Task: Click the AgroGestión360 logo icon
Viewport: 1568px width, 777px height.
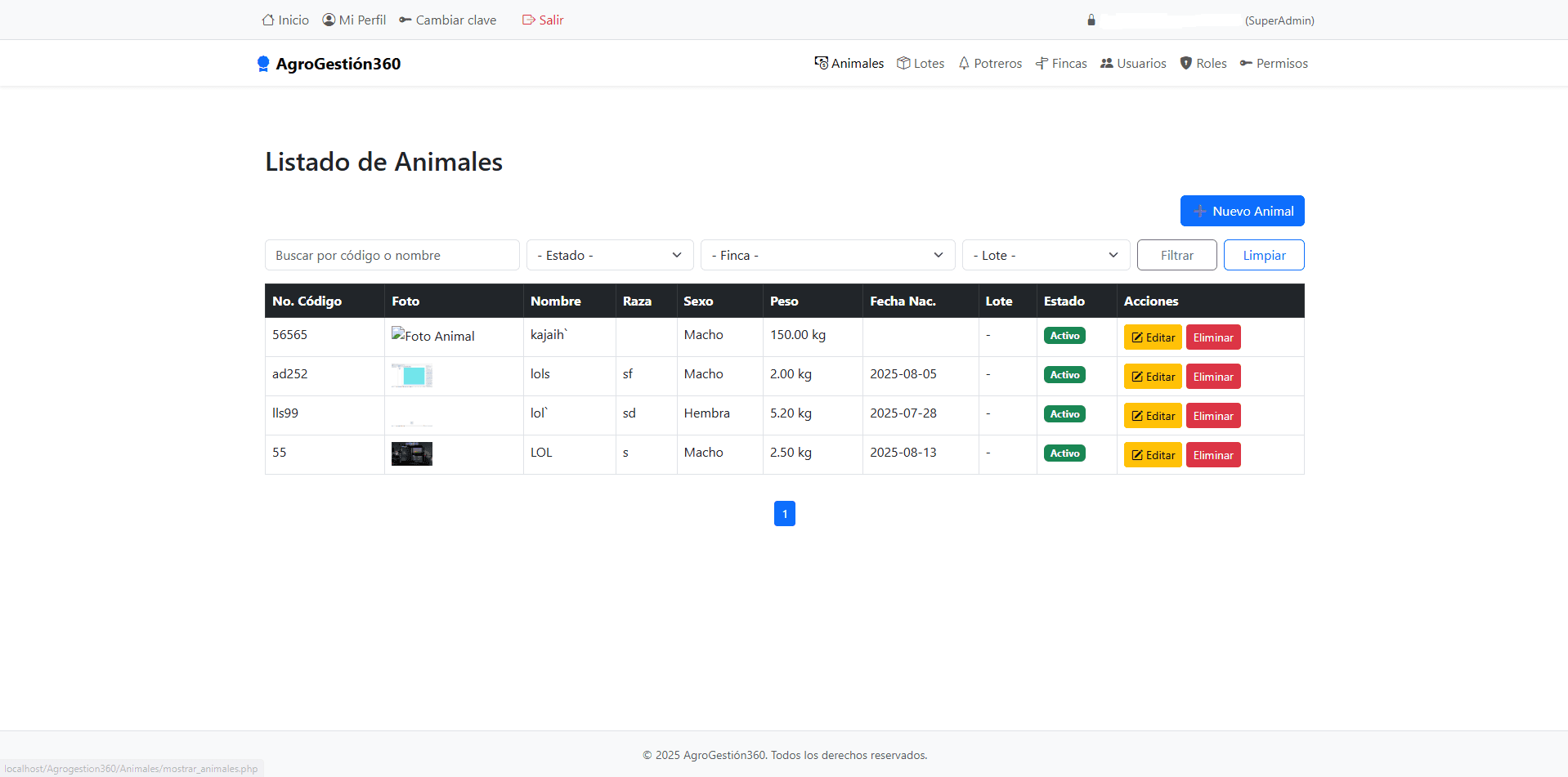Action: [263, 63]
